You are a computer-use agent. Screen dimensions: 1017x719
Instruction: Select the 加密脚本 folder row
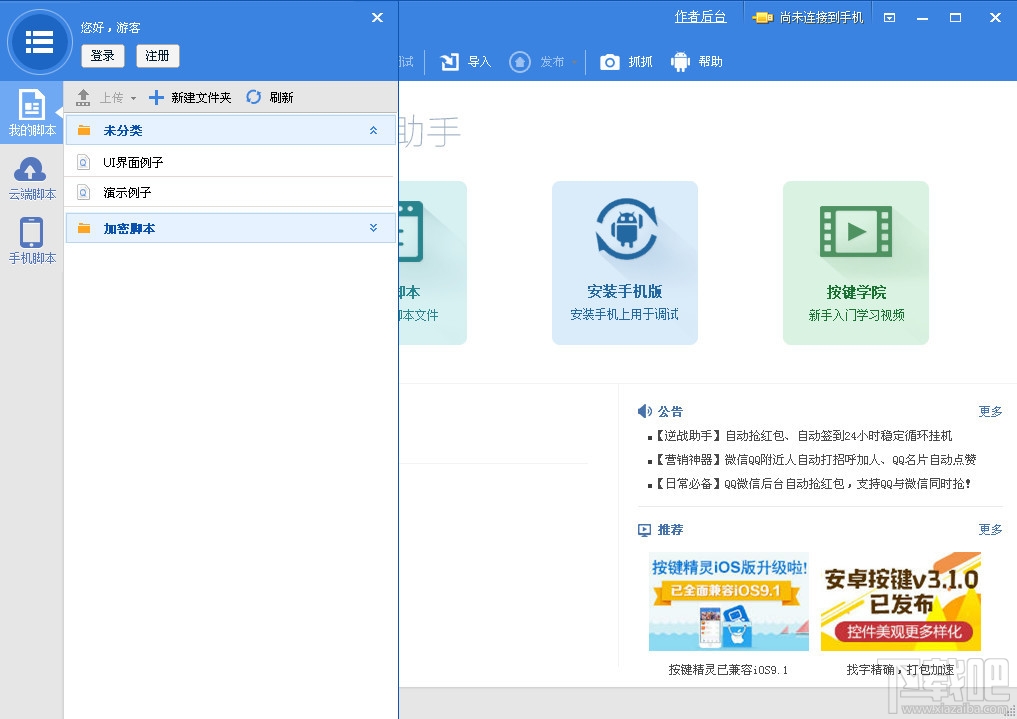pyautogui.click(x=230, y=228)
